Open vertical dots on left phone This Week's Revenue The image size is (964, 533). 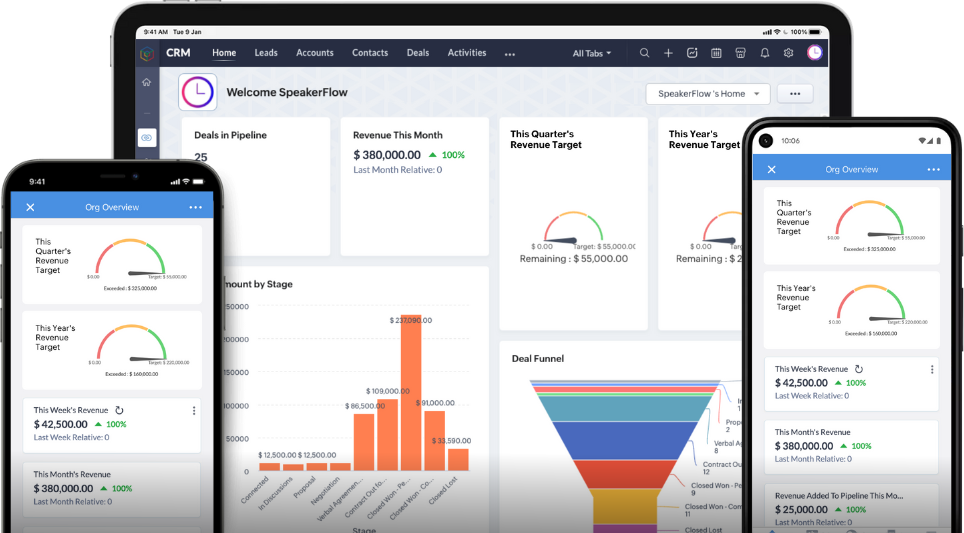[194, 411]
